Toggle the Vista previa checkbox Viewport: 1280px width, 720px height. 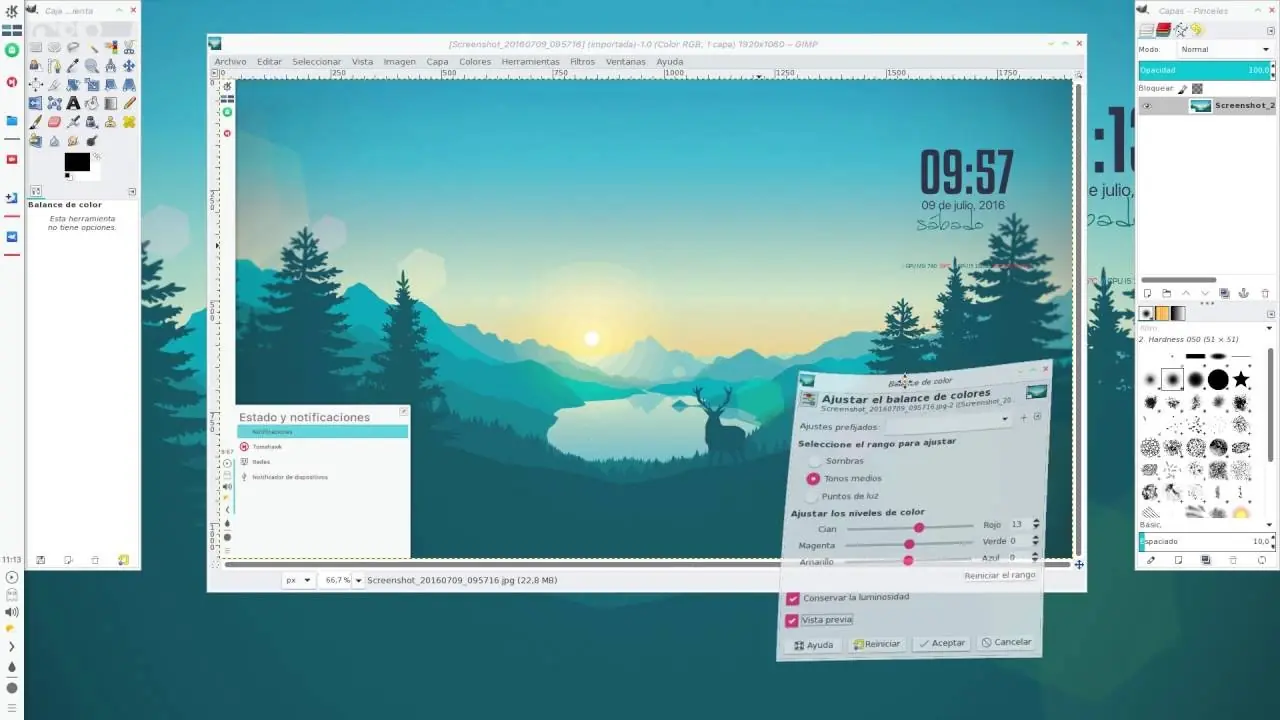pyautogui.click(x=793, y=620)
